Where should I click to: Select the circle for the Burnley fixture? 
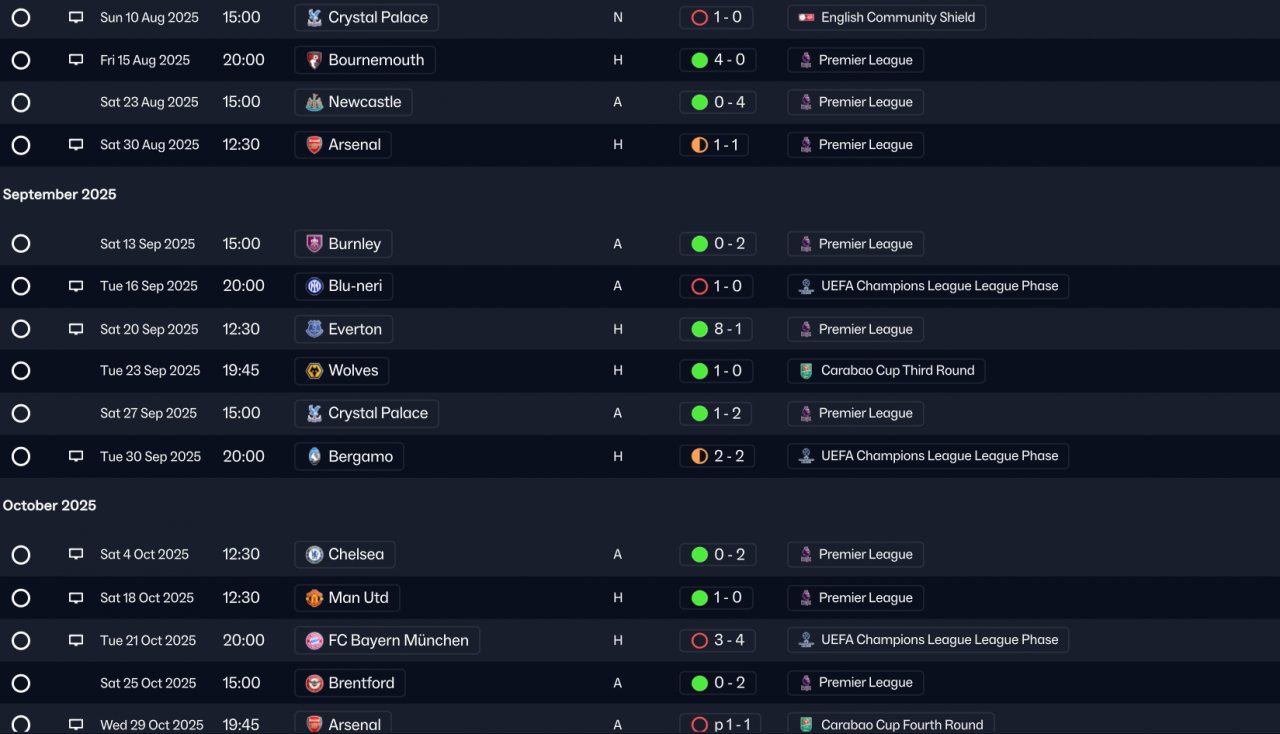tap(21, 244)
